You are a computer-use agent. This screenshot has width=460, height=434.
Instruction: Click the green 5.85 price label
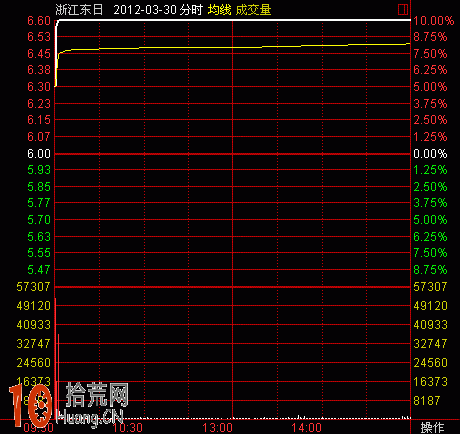[x=39, y=187]
